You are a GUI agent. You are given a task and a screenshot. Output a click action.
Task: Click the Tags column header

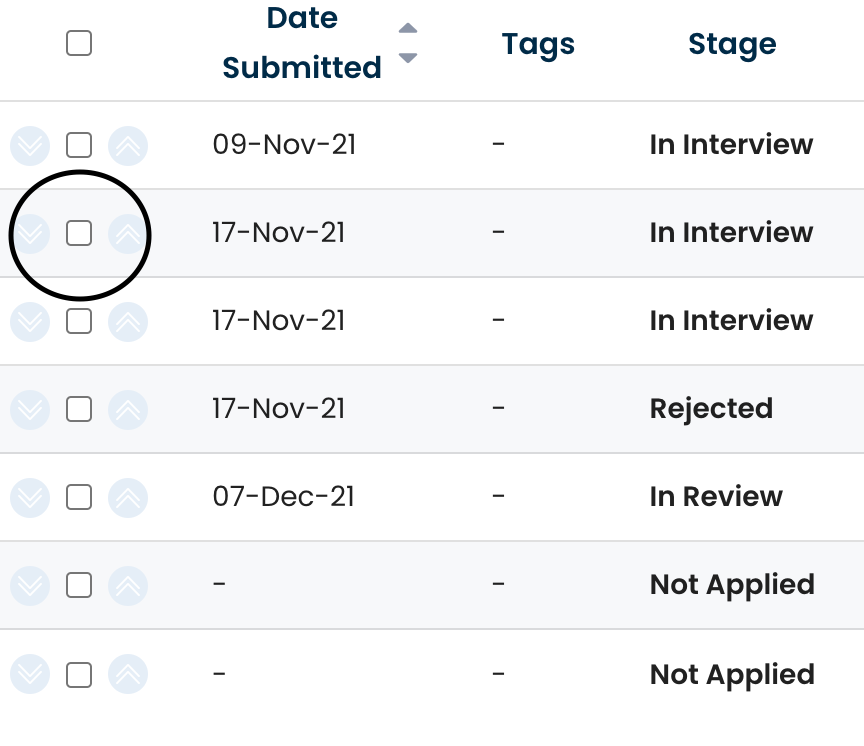(538, 44)
